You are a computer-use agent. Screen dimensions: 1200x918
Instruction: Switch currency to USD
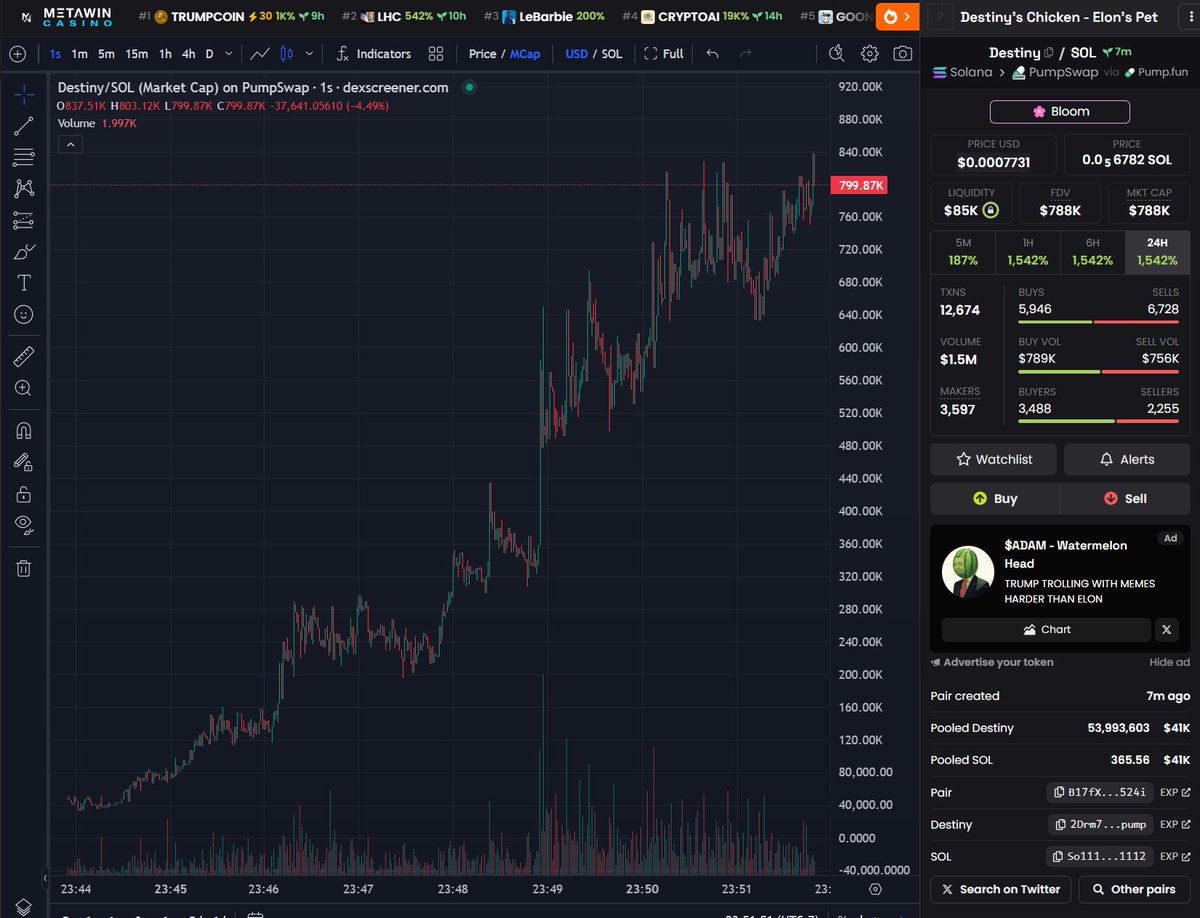tap(576, 54)
